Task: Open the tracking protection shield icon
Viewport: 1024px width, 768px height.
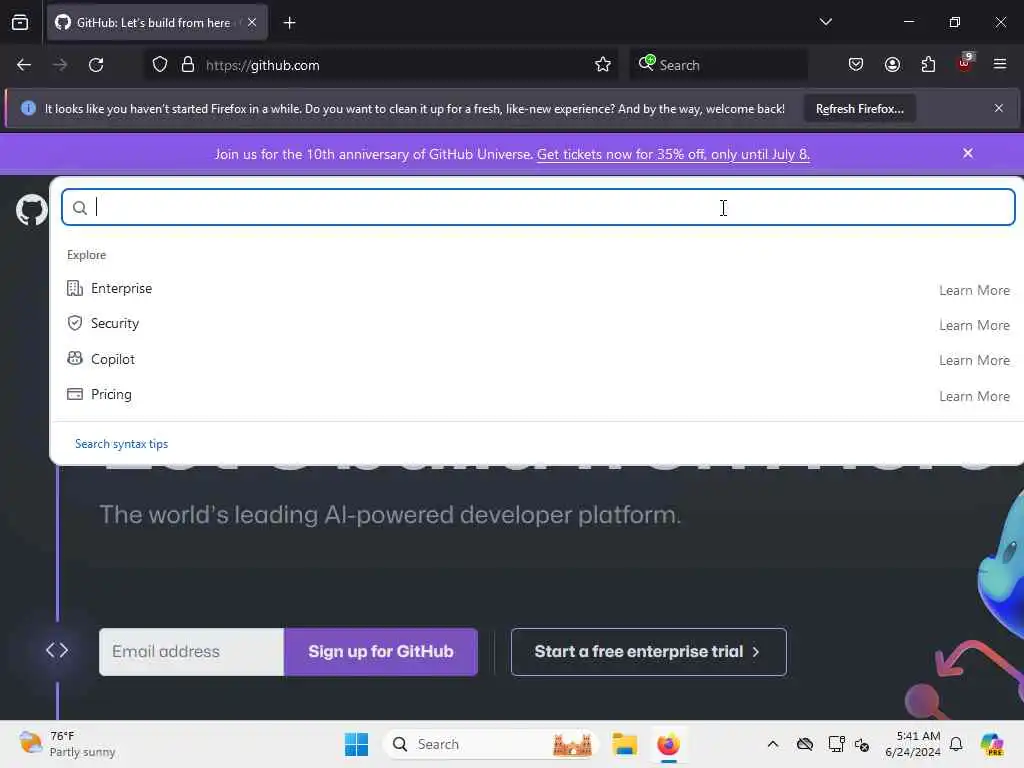Action: pyautogui.click(x=160, y=65)
